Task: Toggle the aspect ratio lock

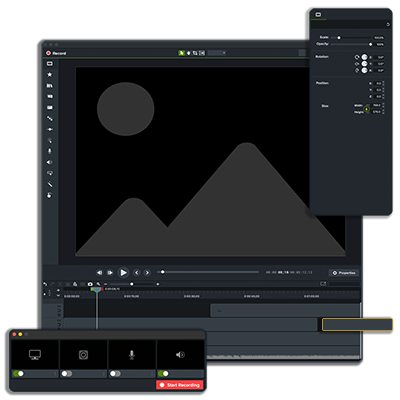Action: [367, 109]
